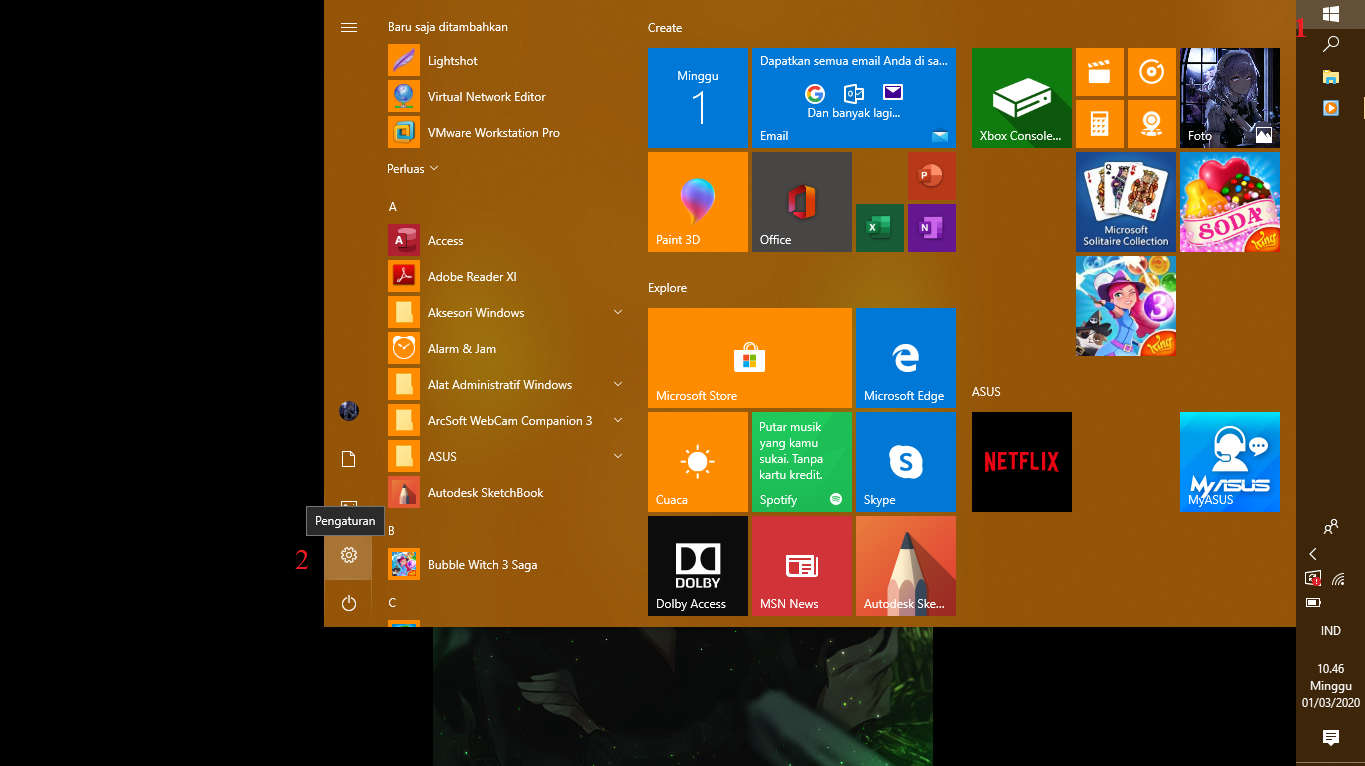Expand Alat Administratif Windows folder

(x=508, y=385)
